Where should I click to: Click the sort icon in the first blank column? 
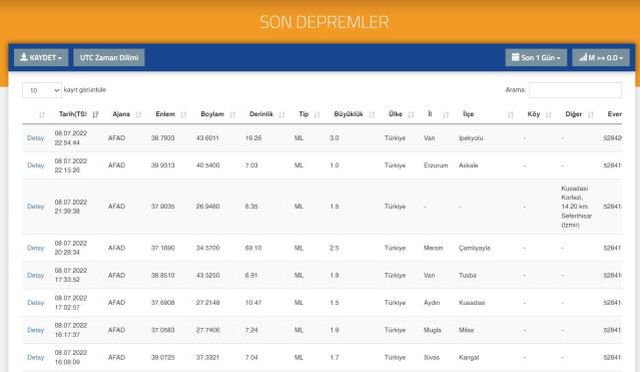42,115
